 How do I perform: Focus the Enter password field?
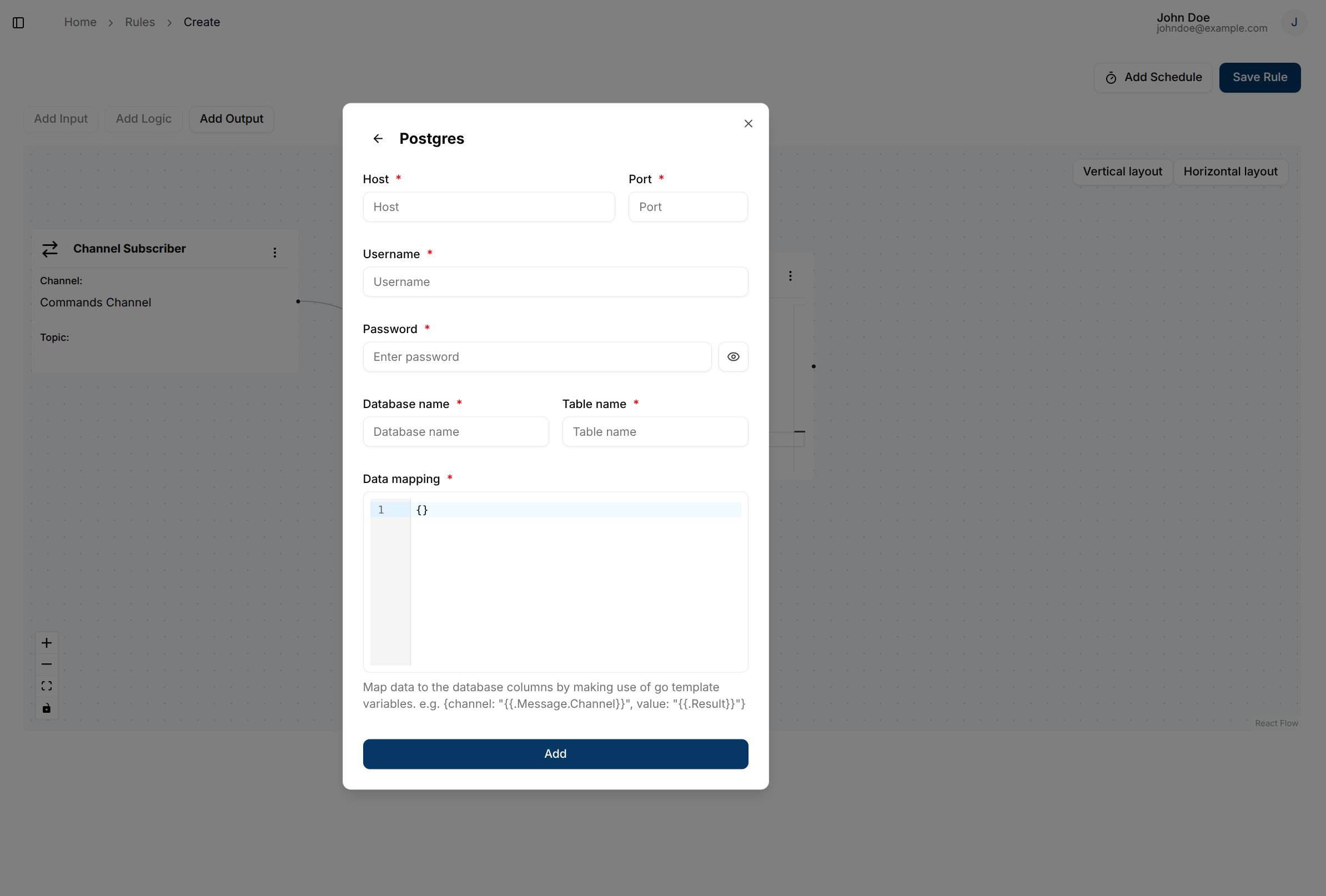click(x=537, y=357)
